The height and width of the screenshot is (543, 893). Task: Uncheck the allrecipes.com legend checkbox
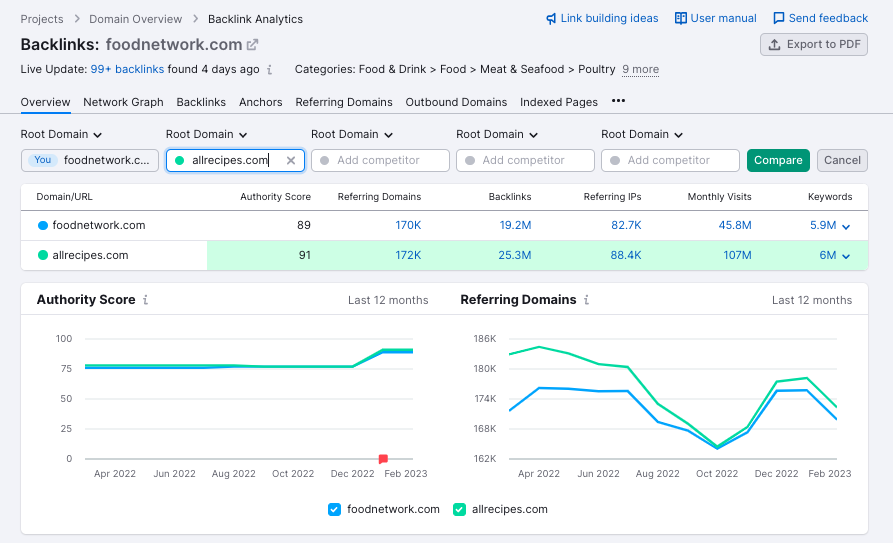(x=459, y=509)
